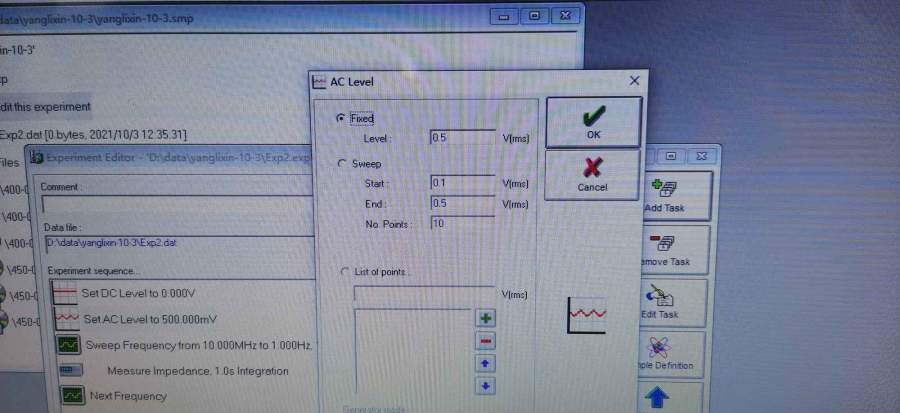The width and height of the screenshot is (900, 413).
Task: Maximize the main yanglixin-10-3.smp window
Action: [534, 16]
